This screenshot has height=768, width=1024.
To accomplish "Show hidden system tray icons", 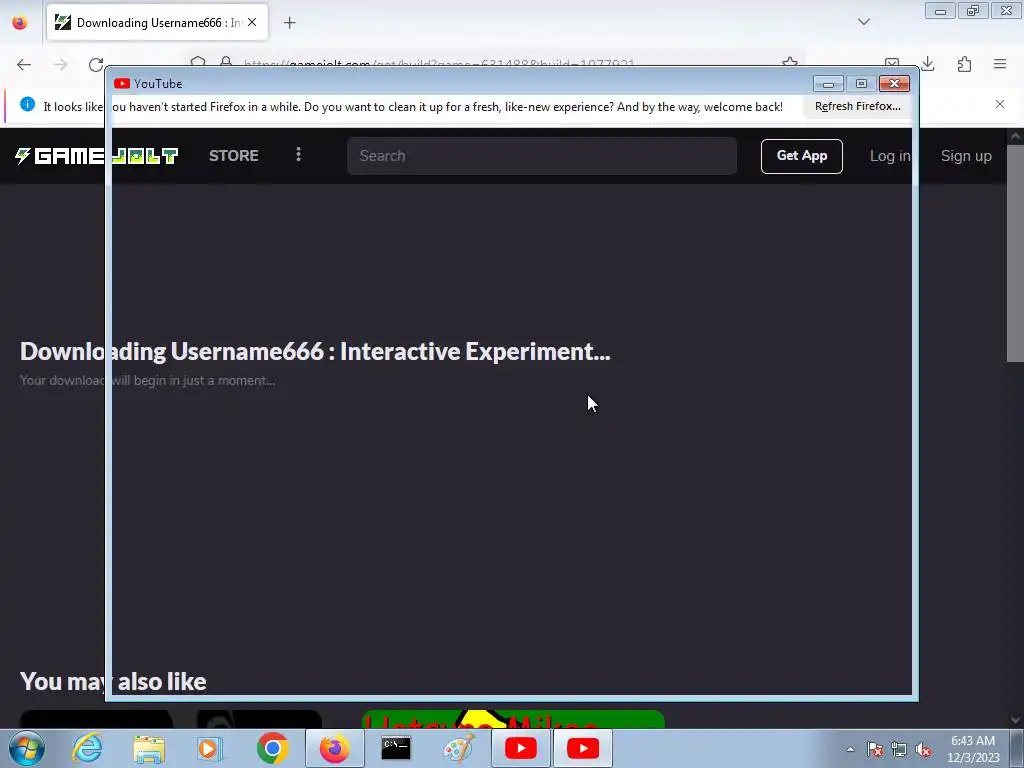I will pos(850,749).
